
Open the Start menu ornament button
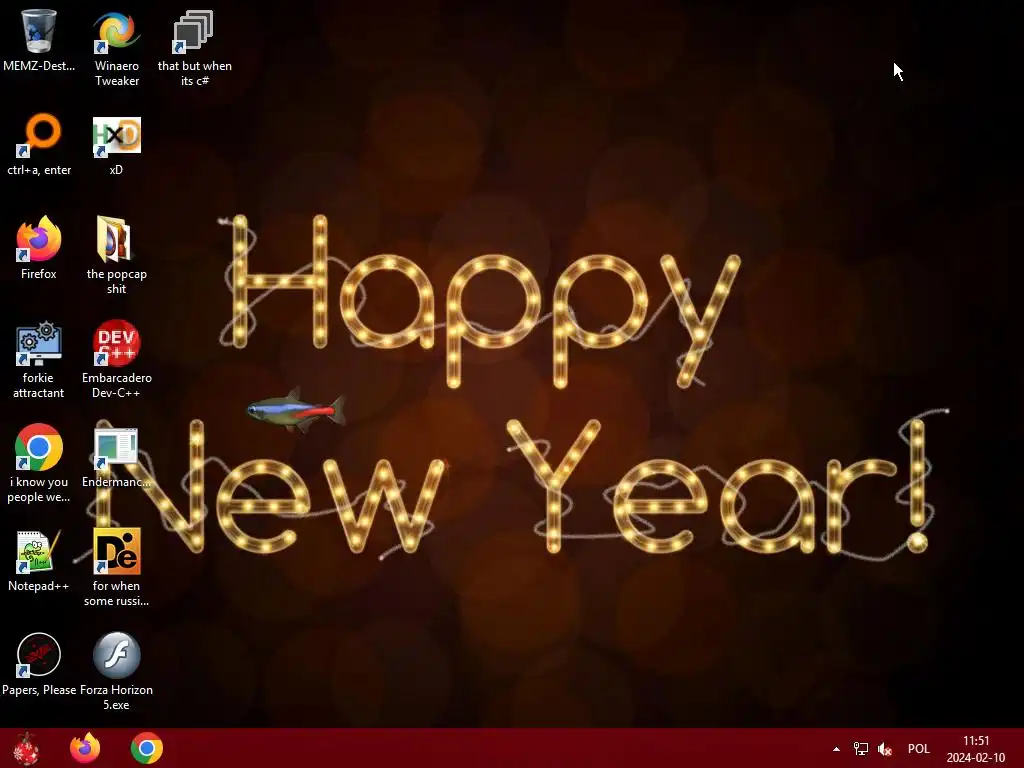[x=26, y=748]
